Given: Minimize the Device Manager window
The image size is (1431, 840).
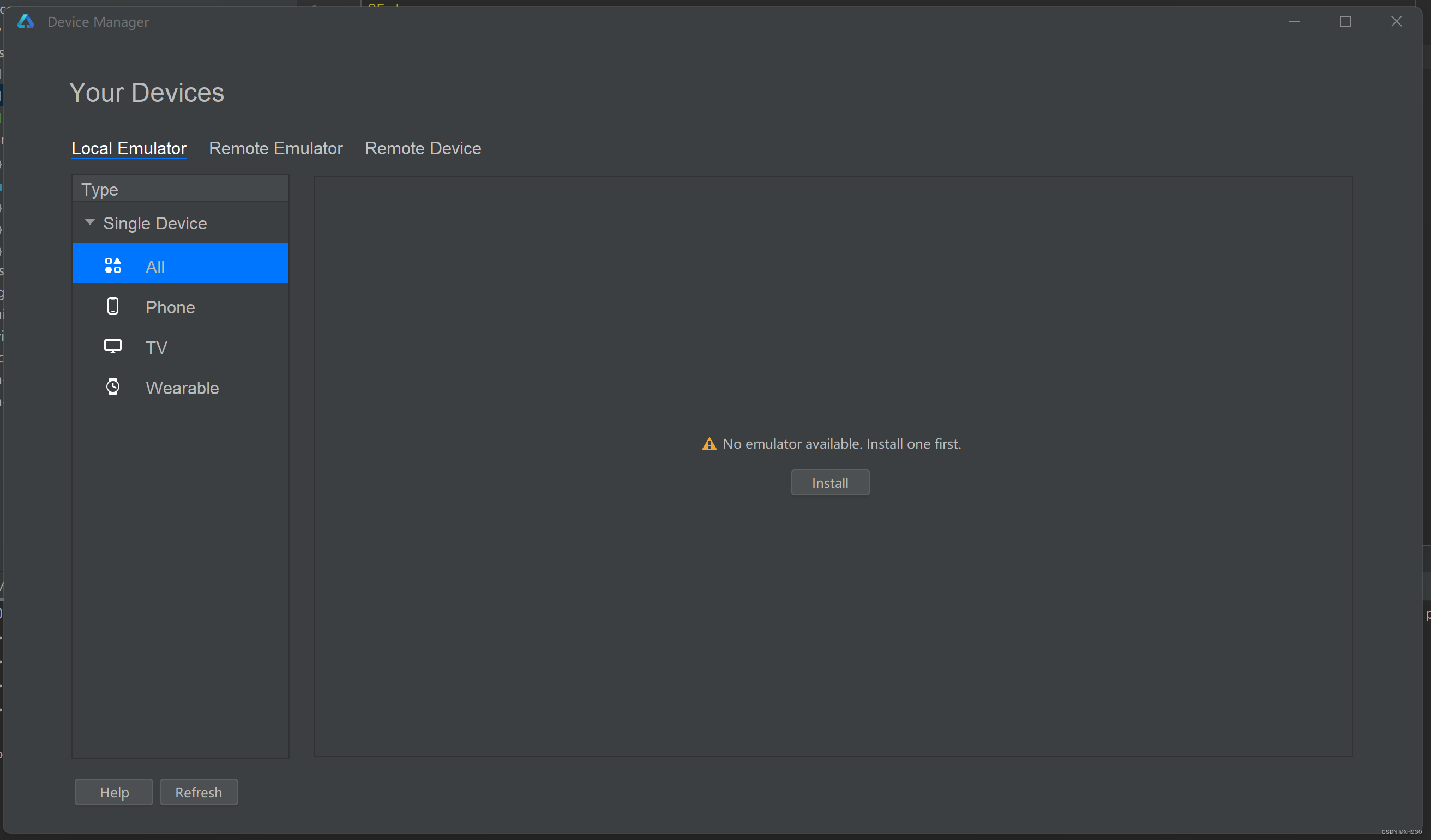Looking at the screenshot, I should [x=1294, y=22].
